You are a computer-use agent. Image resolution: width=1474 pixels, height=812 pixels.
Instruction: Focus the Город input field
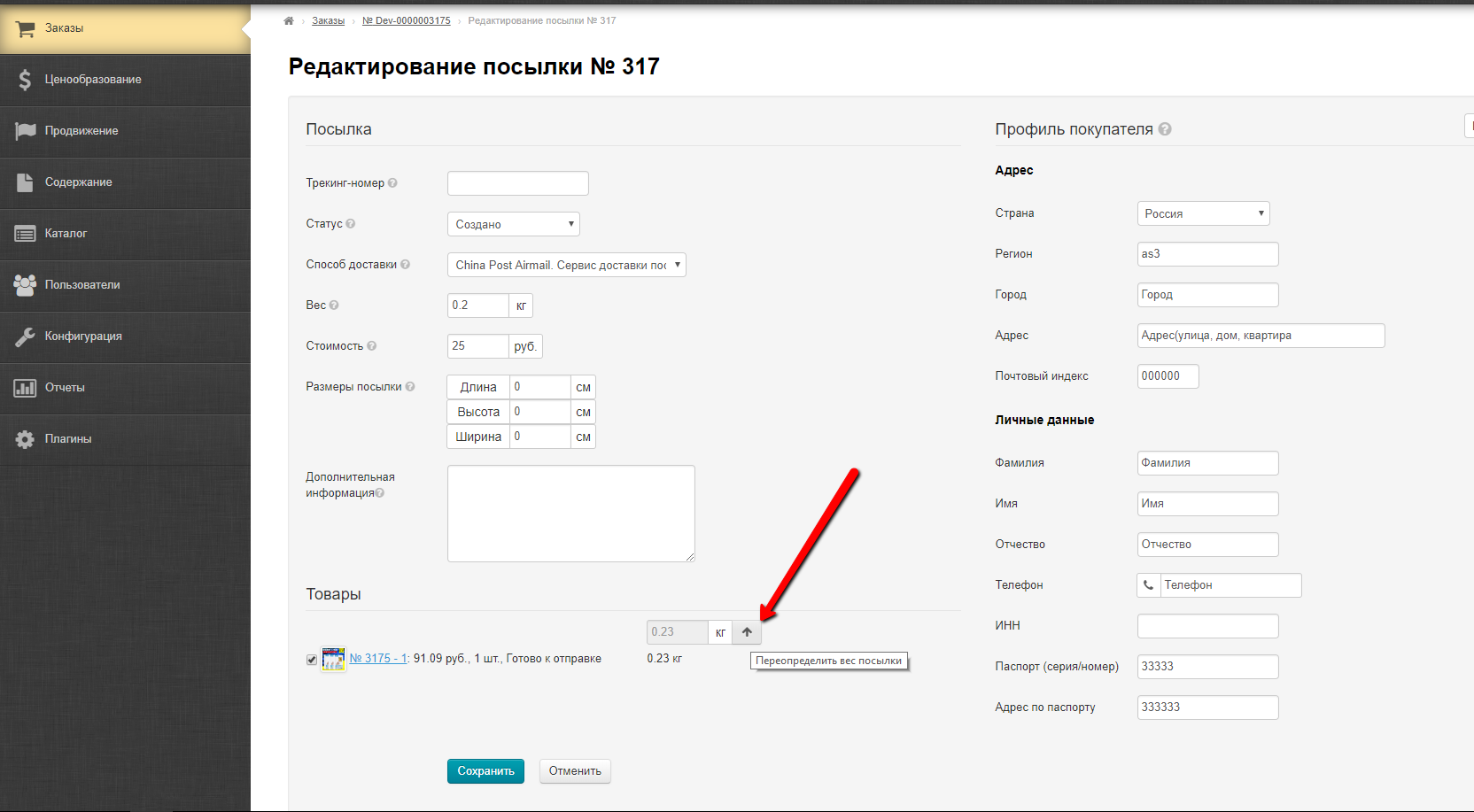coord(1208,295)
